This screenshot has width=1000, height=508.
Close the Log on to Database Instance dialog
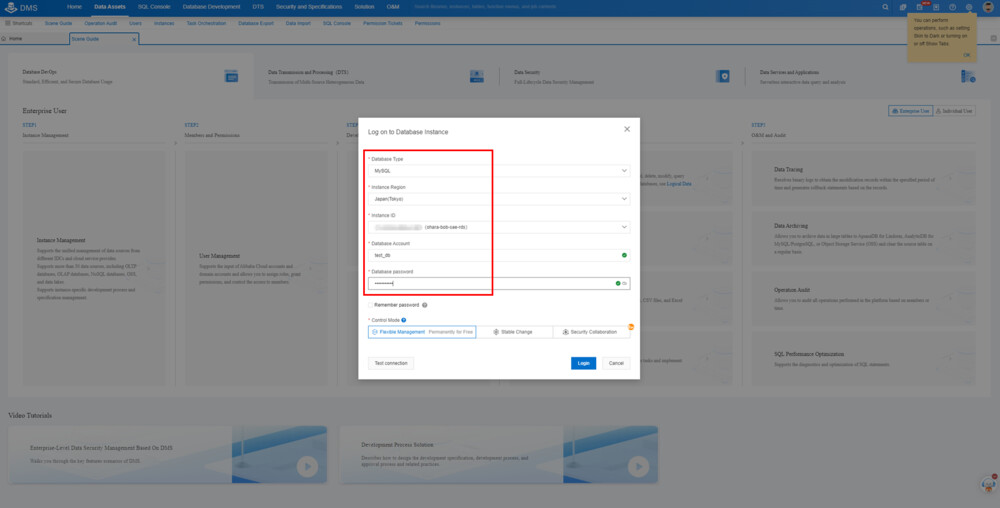627,129
